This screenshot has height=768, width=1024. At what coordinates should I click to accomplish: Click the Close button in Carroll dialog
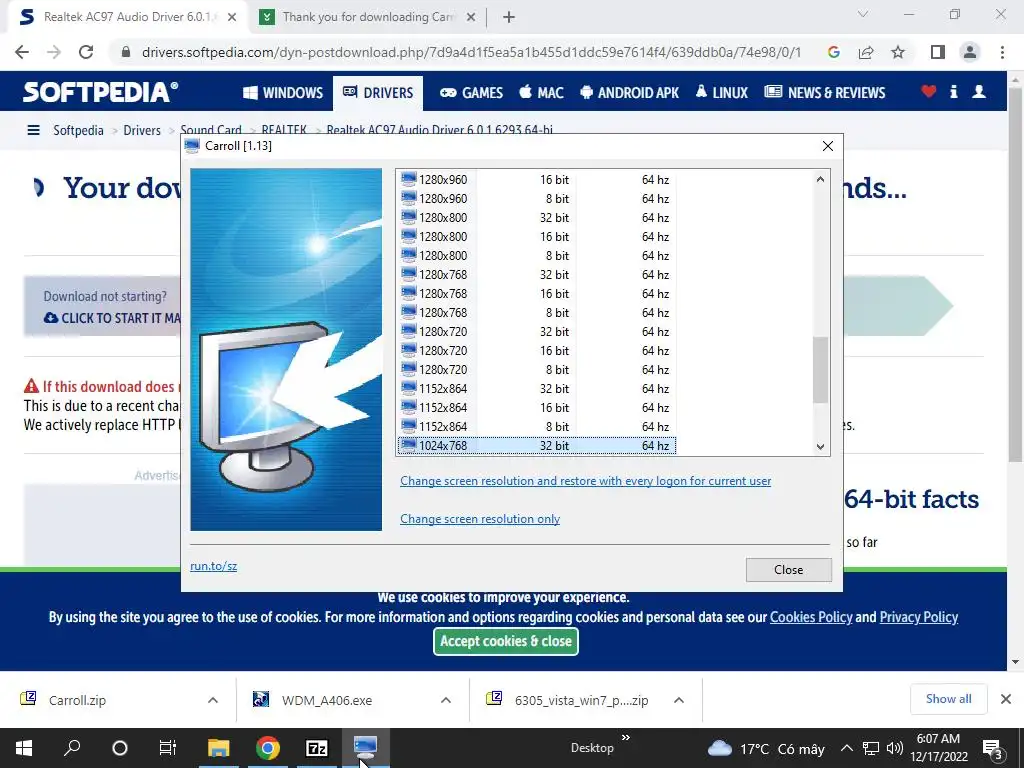788,569
